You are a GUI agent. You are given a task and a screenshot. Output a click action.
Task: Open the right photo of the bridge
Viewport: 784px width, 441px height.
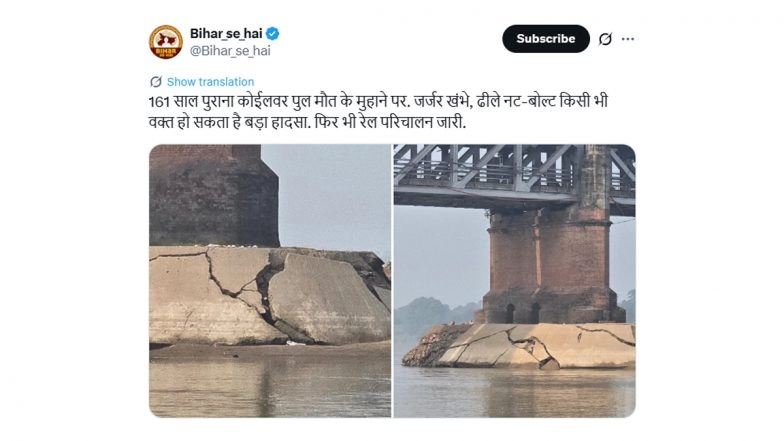tap(514, 280)
